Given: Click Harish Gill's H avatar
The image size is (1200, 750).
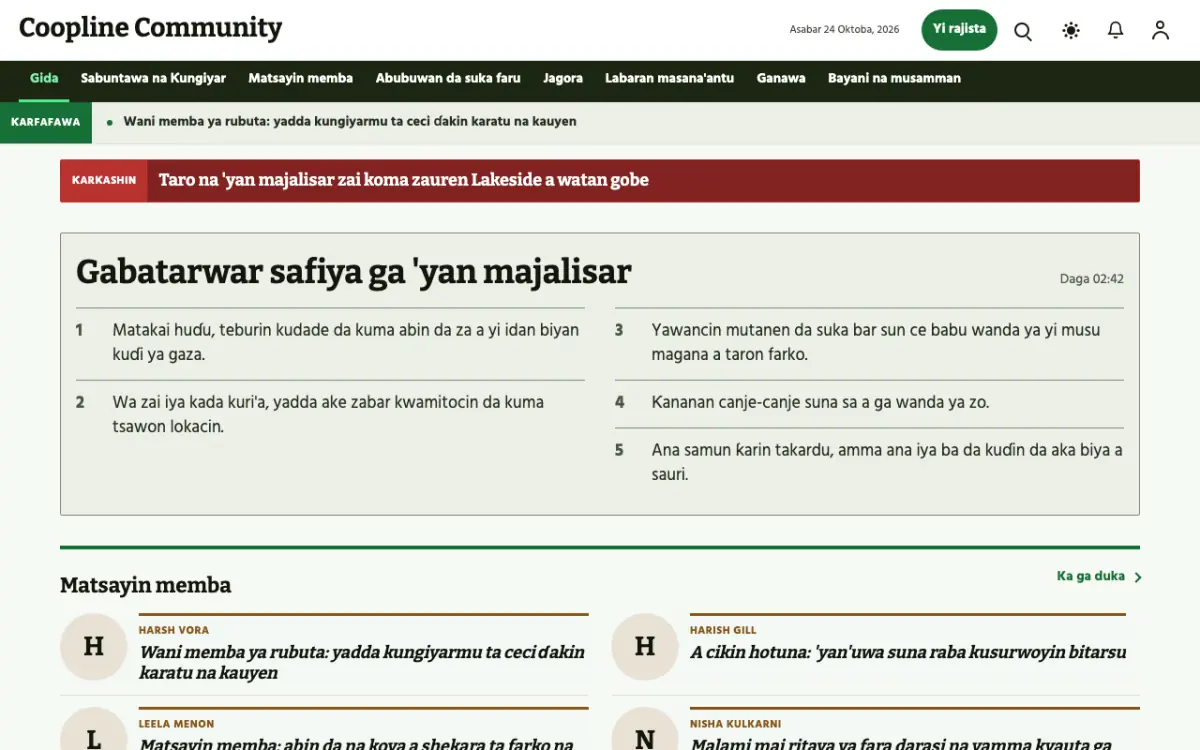Looking at the screenshot, I should pos(645,646).
